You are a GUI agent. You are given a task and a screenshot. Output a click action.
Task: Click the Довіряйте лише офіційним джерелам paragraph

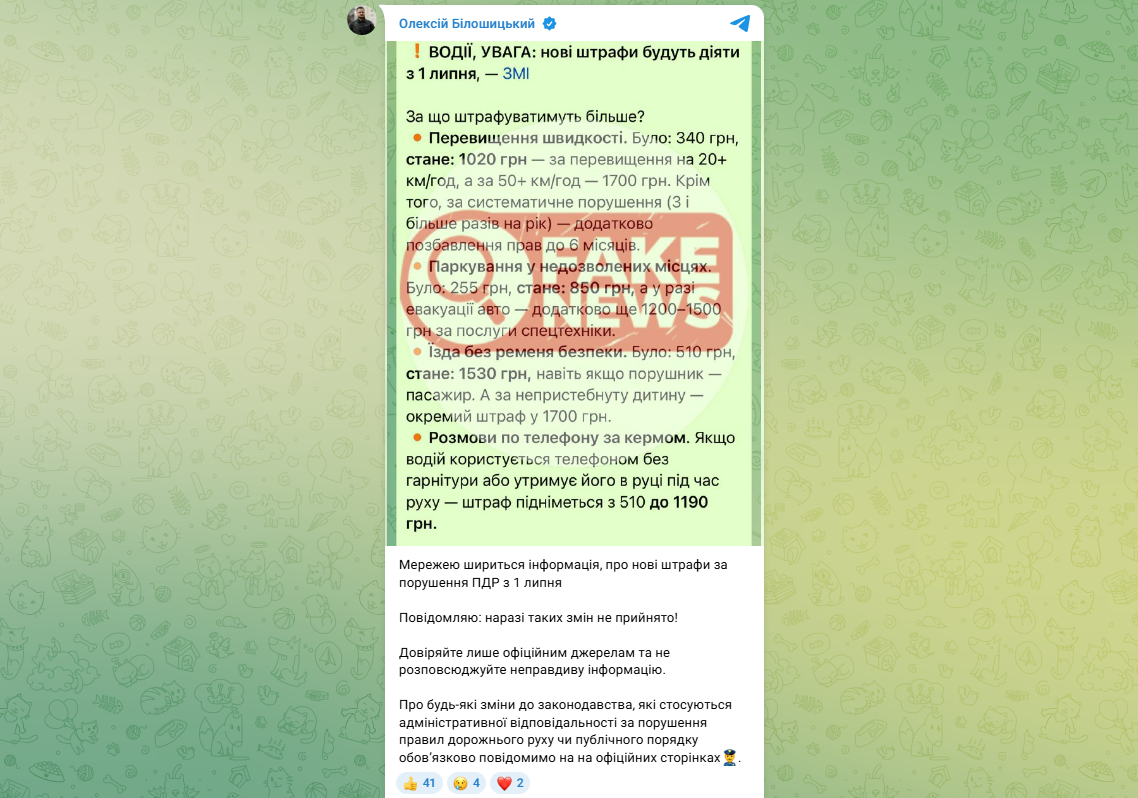[534, 661]
